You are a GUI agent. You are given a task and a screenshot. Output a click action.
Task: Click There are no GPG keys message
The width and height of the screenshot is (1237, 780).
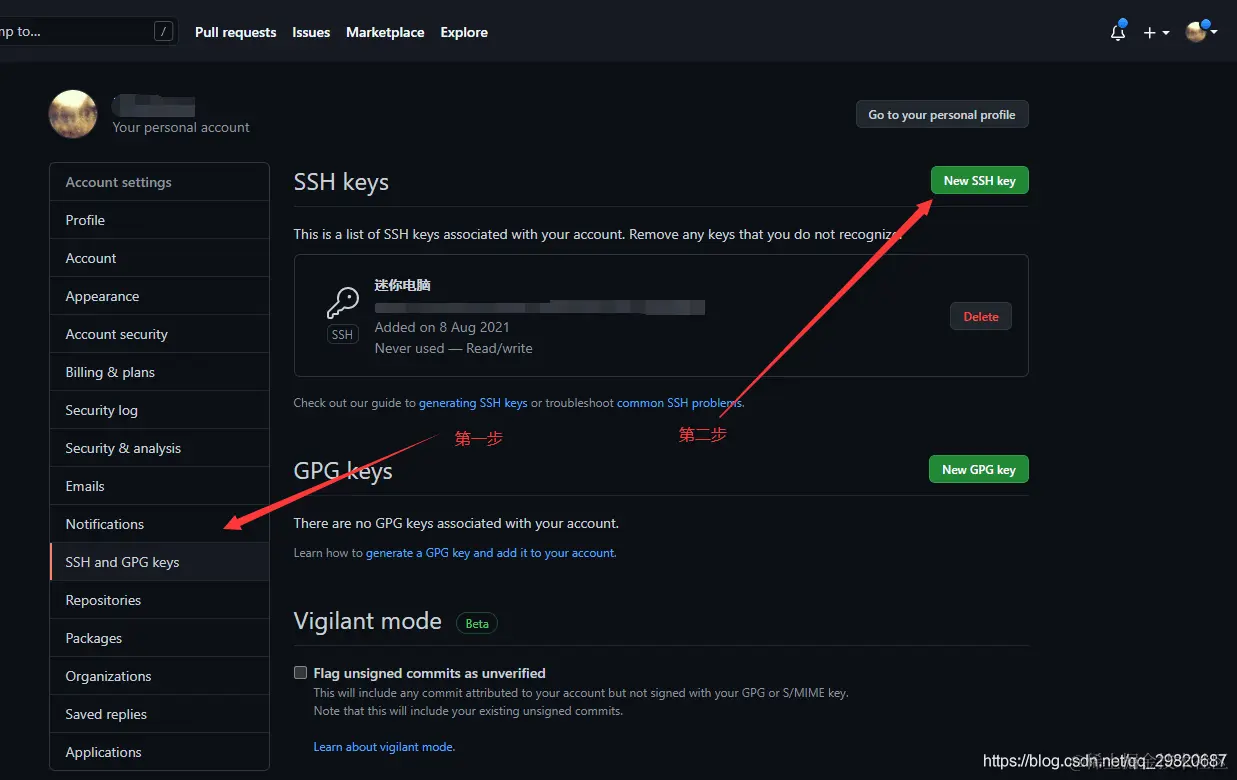tap(456, 523)
